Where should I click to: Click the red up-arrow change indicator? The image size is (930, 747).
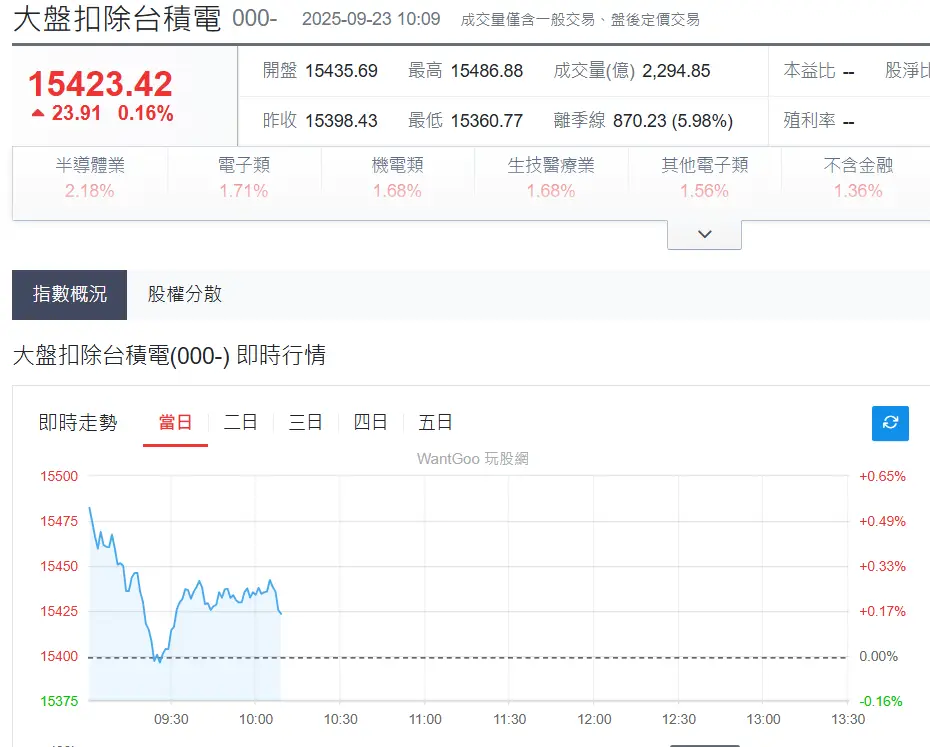pos(38,114)
